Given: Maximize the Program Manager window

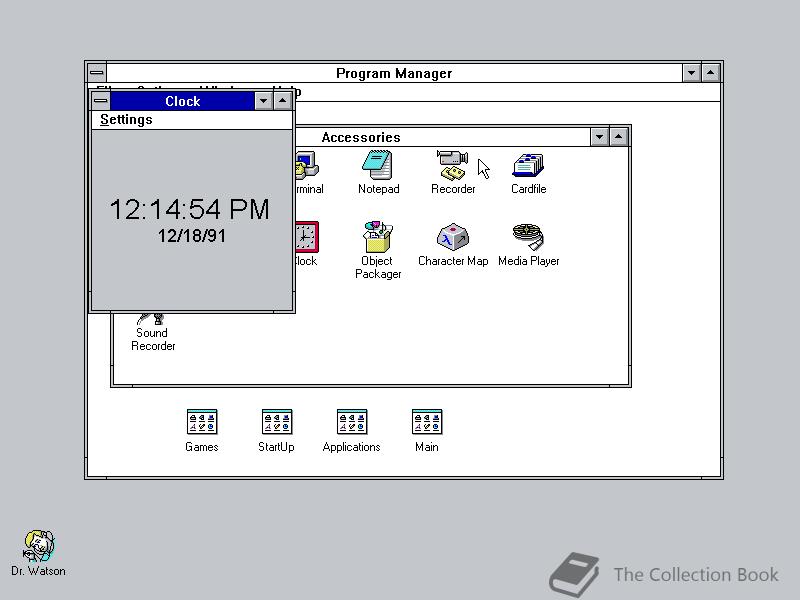Looking at the screenshot, I should coord(710,73).
